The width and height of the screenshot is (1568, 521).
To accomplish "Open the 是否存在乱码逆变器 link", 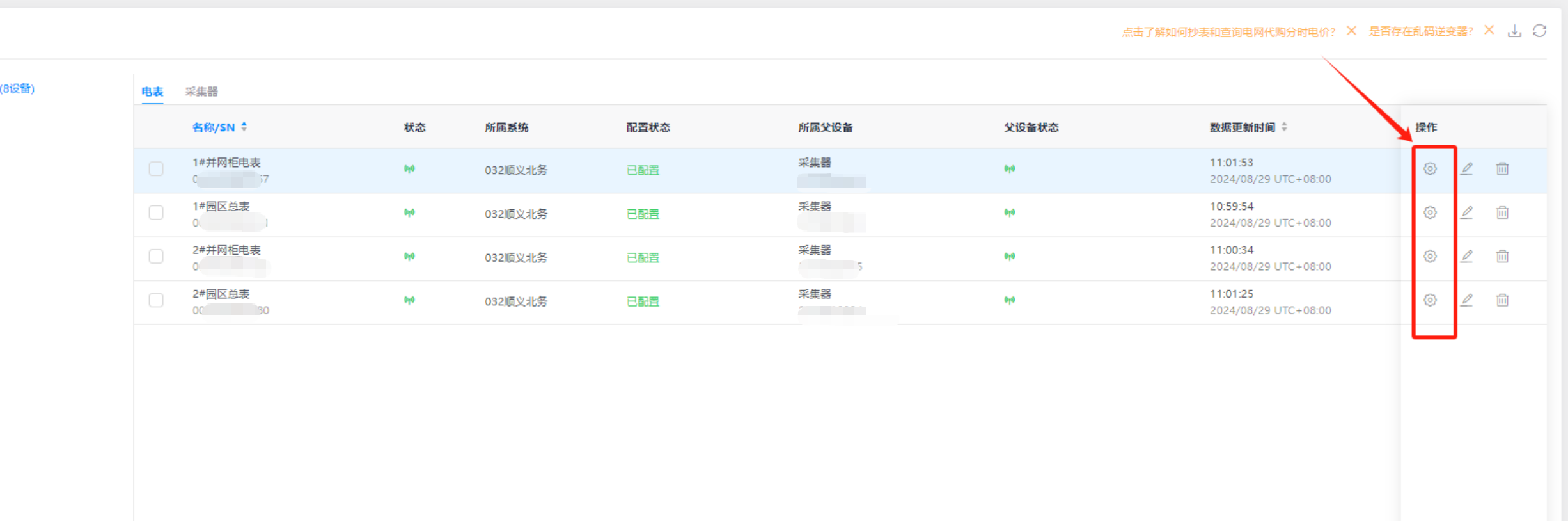I will point(1421,31).
